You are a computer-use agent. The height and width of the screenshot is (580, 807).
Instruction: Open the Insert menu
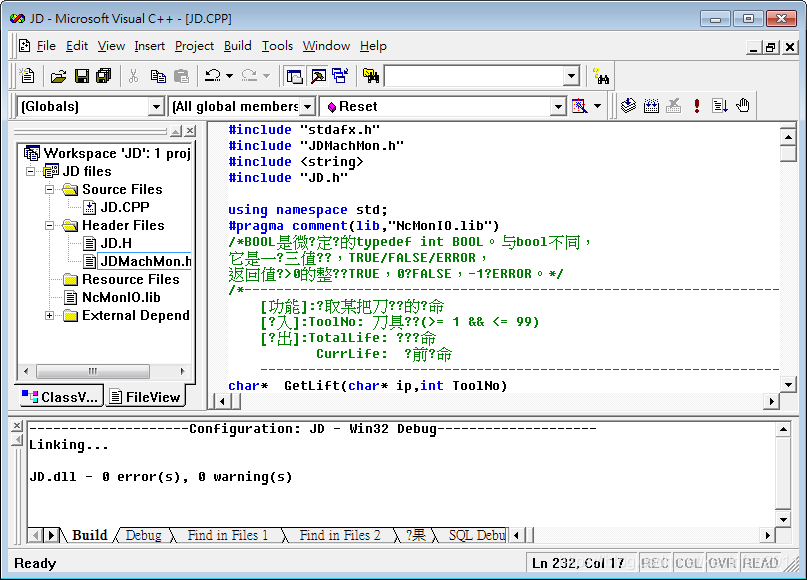tap(149, 46)
